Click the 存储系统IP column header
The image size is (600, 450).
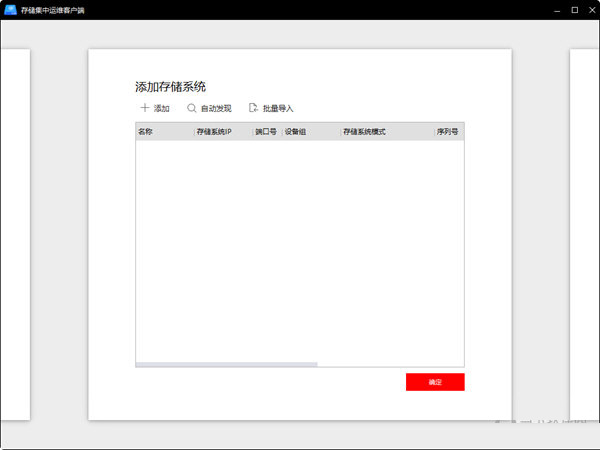[214, 132]
